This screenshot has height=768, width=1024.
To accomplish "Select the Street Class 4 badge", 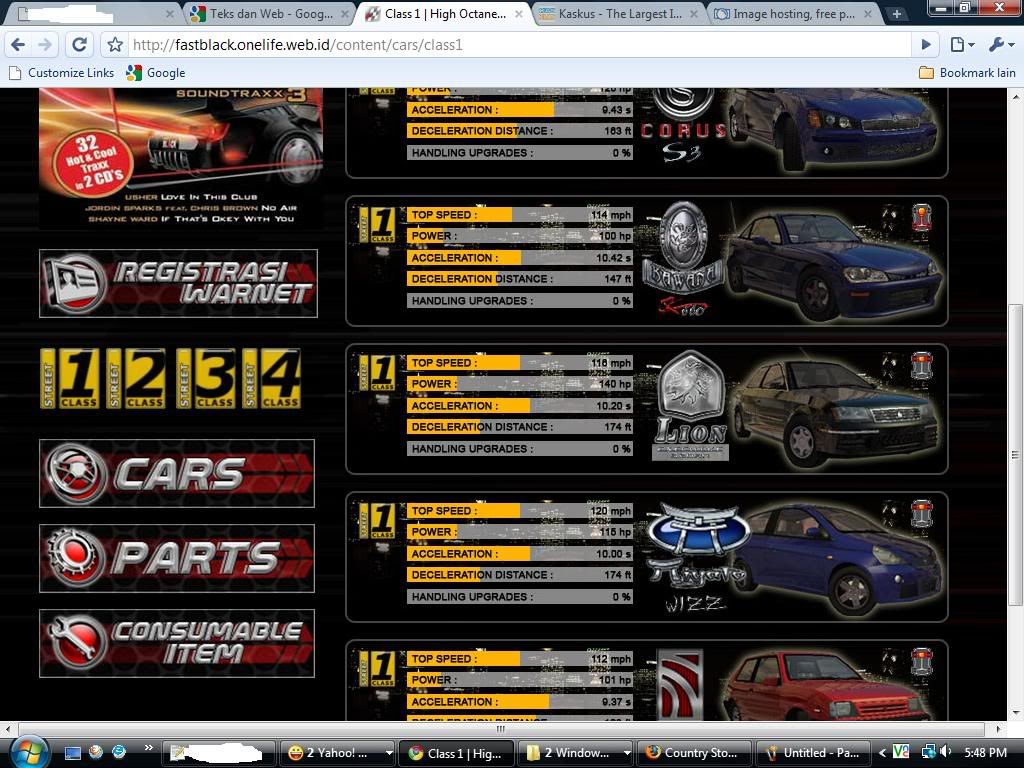I will point(271,378).
